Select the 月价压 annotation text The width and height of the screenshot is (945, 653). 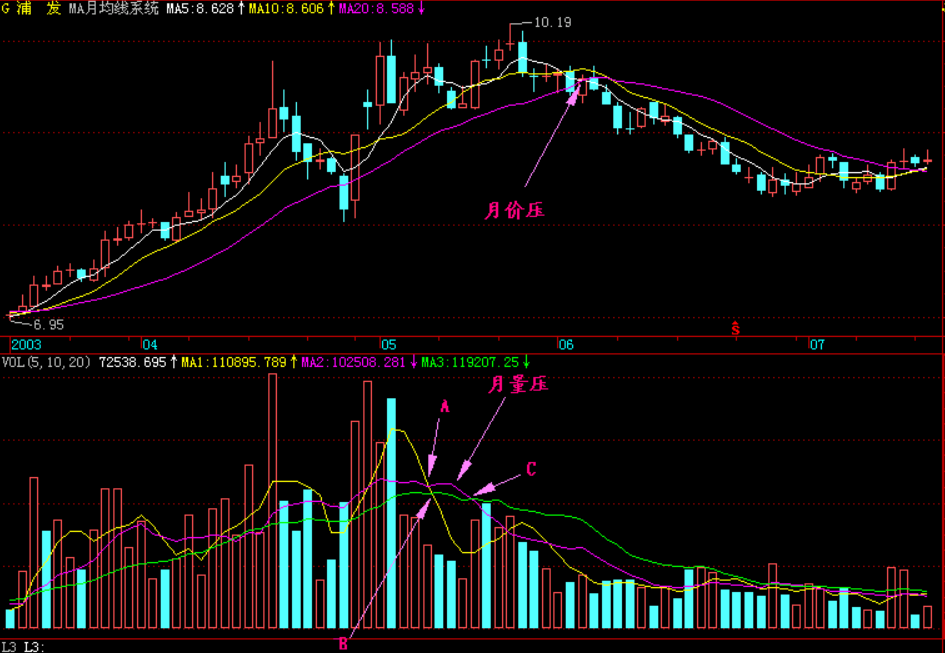pyautogui.click(x=515, y=210)
